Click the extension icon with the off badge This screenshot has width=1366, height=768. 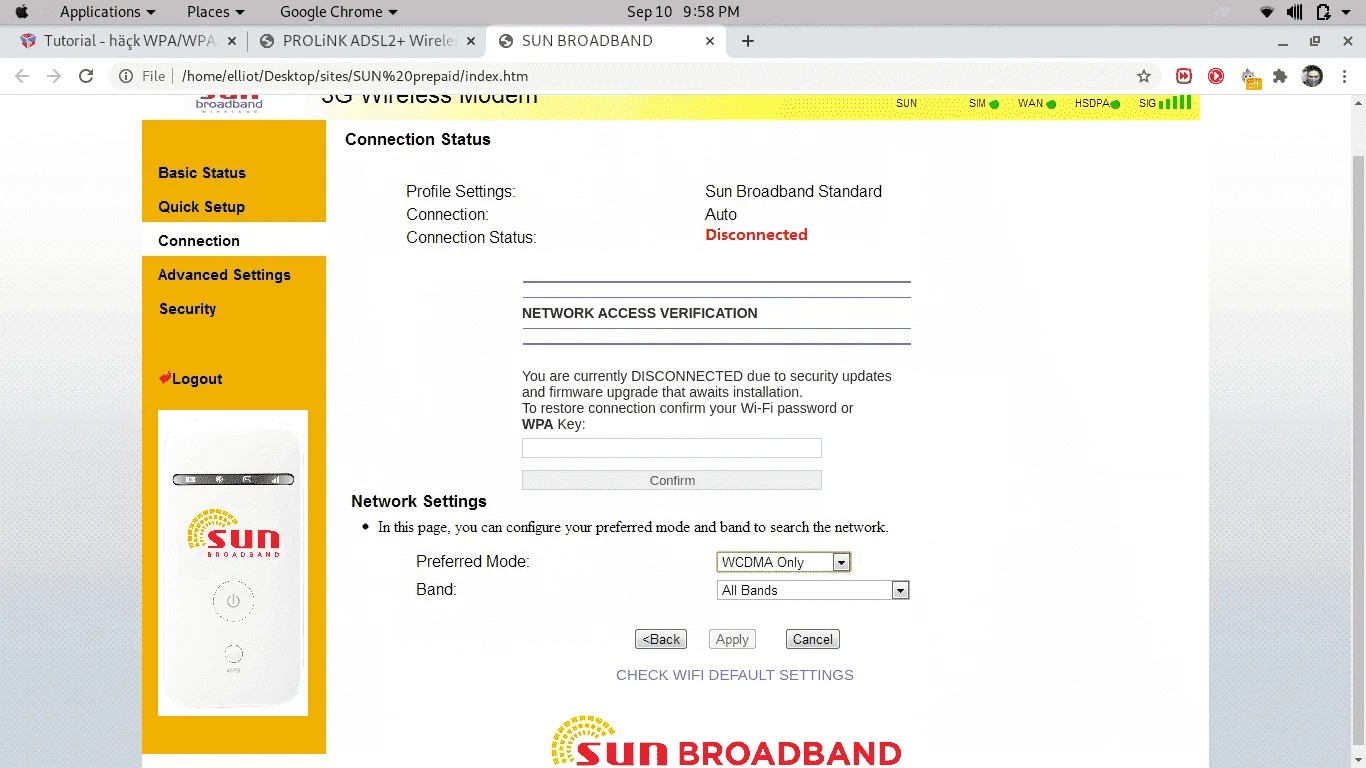point(1250,78)
